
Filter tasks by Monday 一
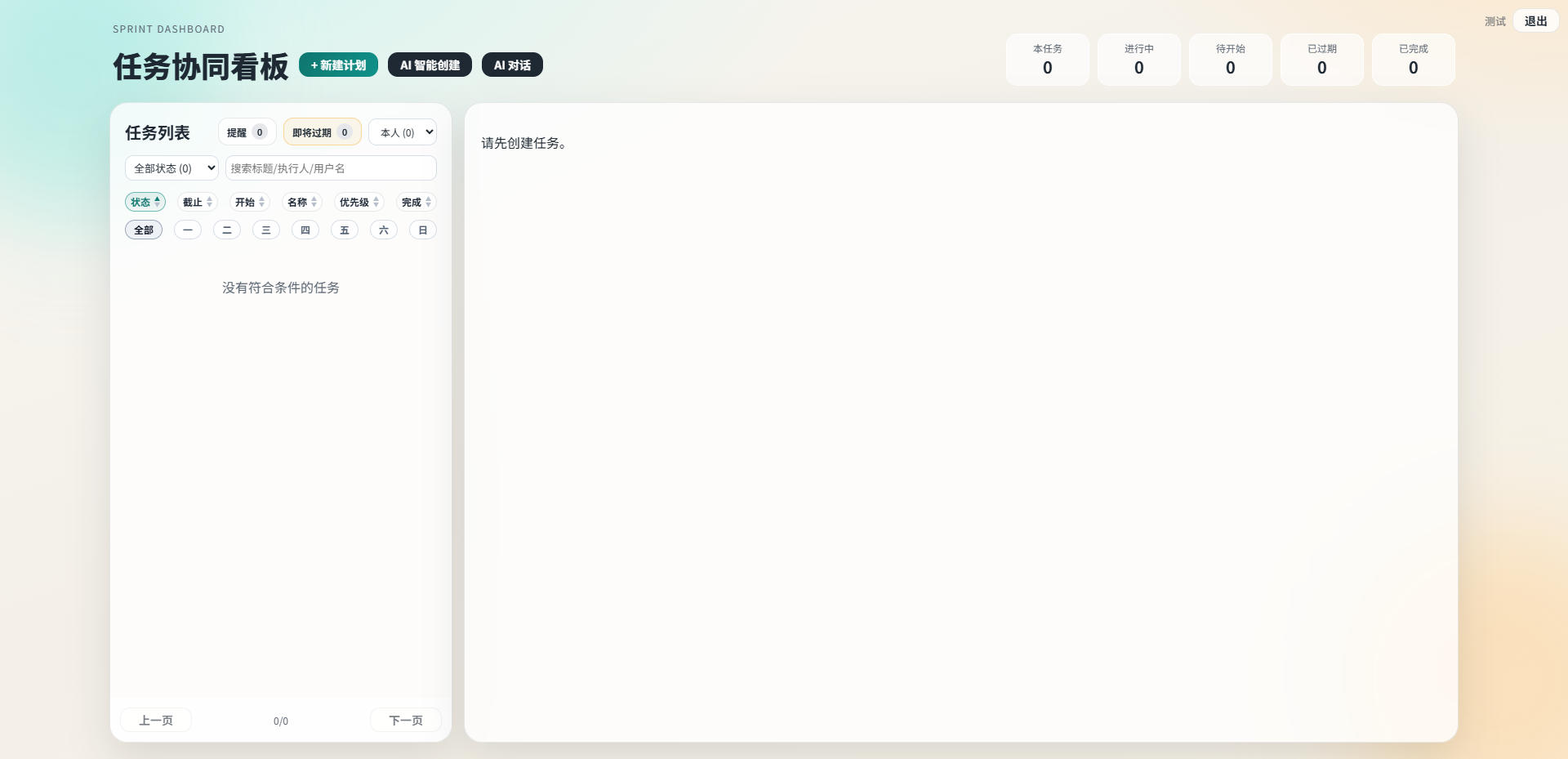click(188, 230)
